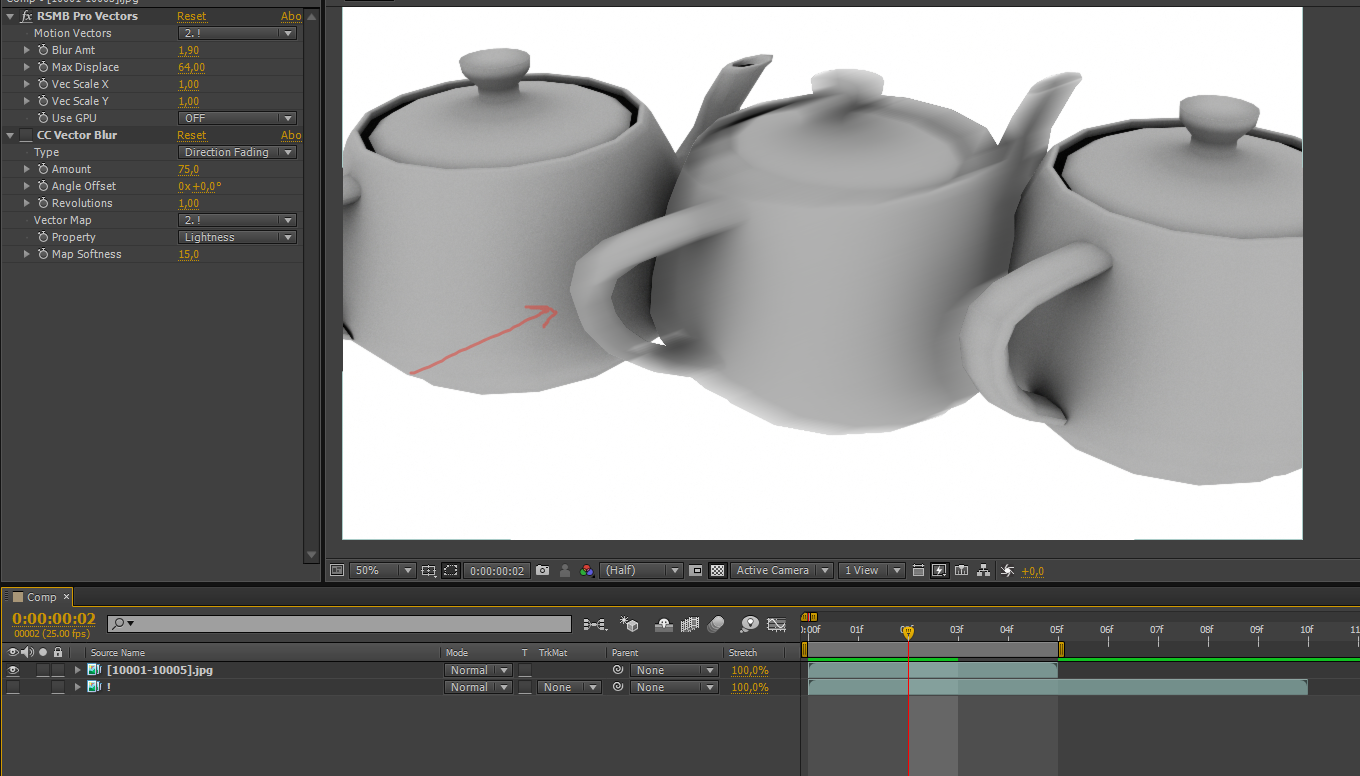The width and height of the screenshot is (1360, 776).
Task: Expand the Max Displace property
Action: tap(27, 67)
